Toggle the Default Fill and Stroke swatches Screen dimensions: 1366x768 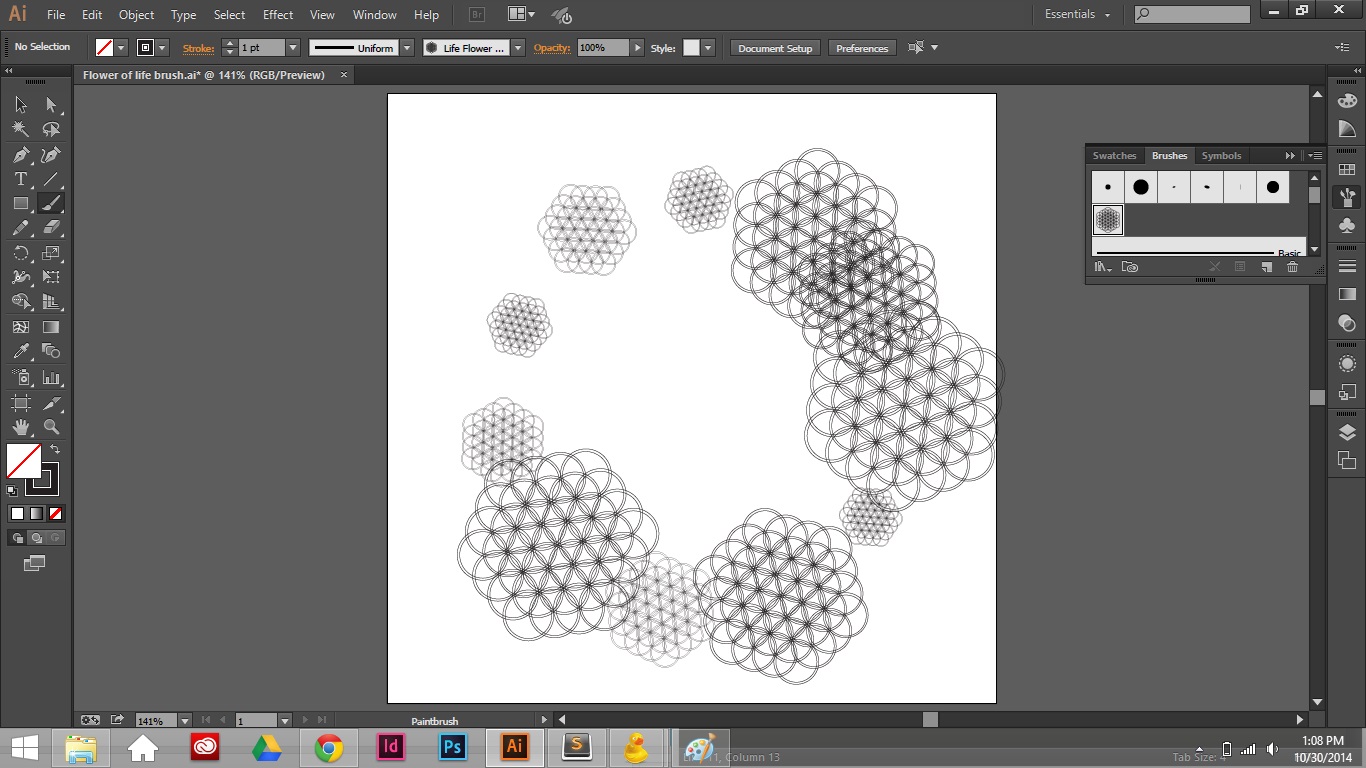click(13, 491)
